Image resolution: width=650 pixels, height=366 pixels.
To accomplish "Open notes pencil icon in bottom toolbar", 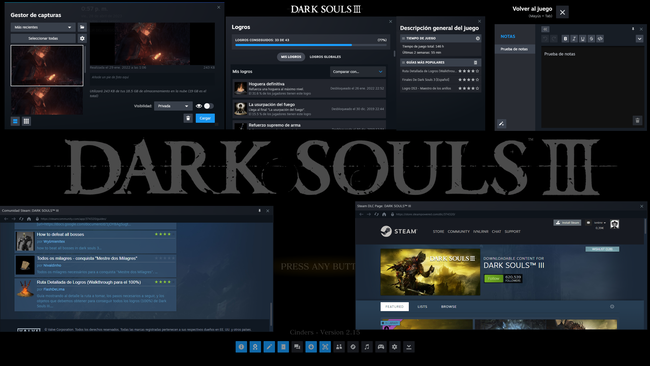I will point(269,347).
